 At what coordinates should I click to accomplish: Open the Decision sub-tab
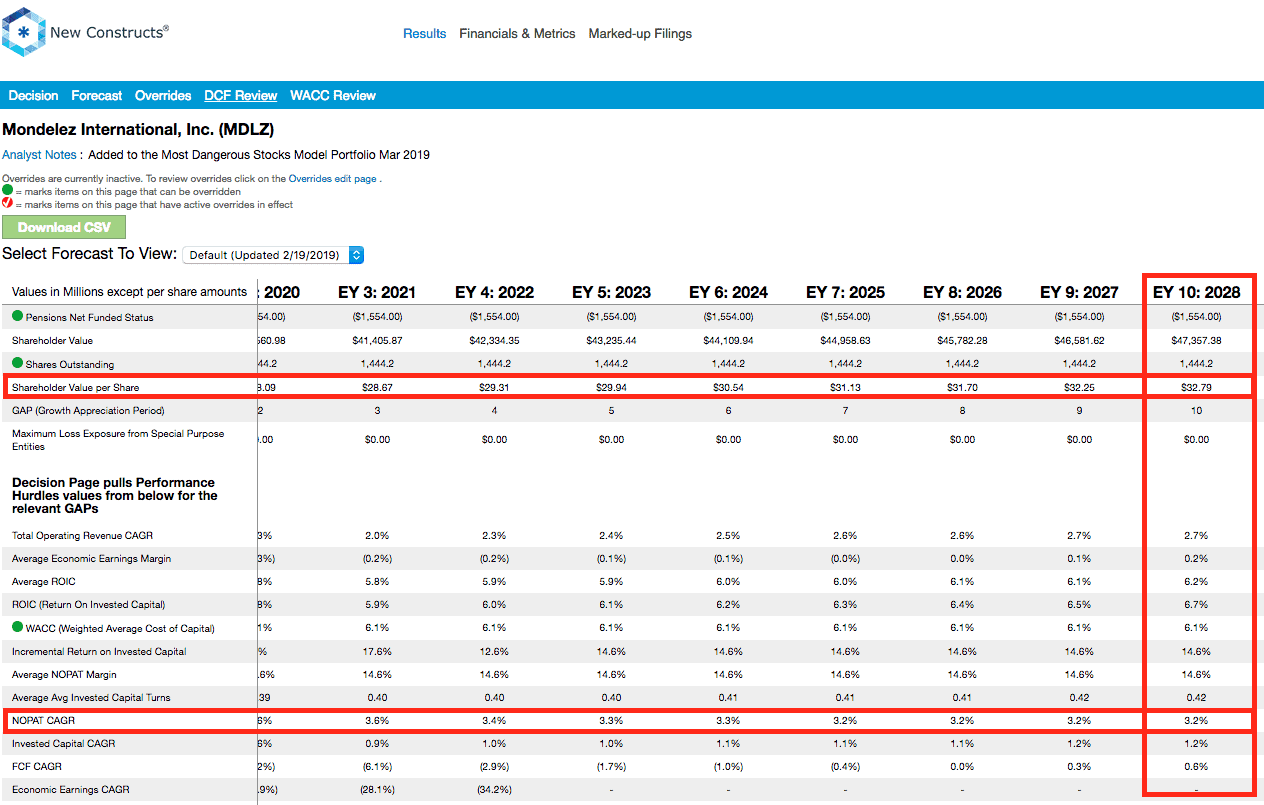point(33,96)
